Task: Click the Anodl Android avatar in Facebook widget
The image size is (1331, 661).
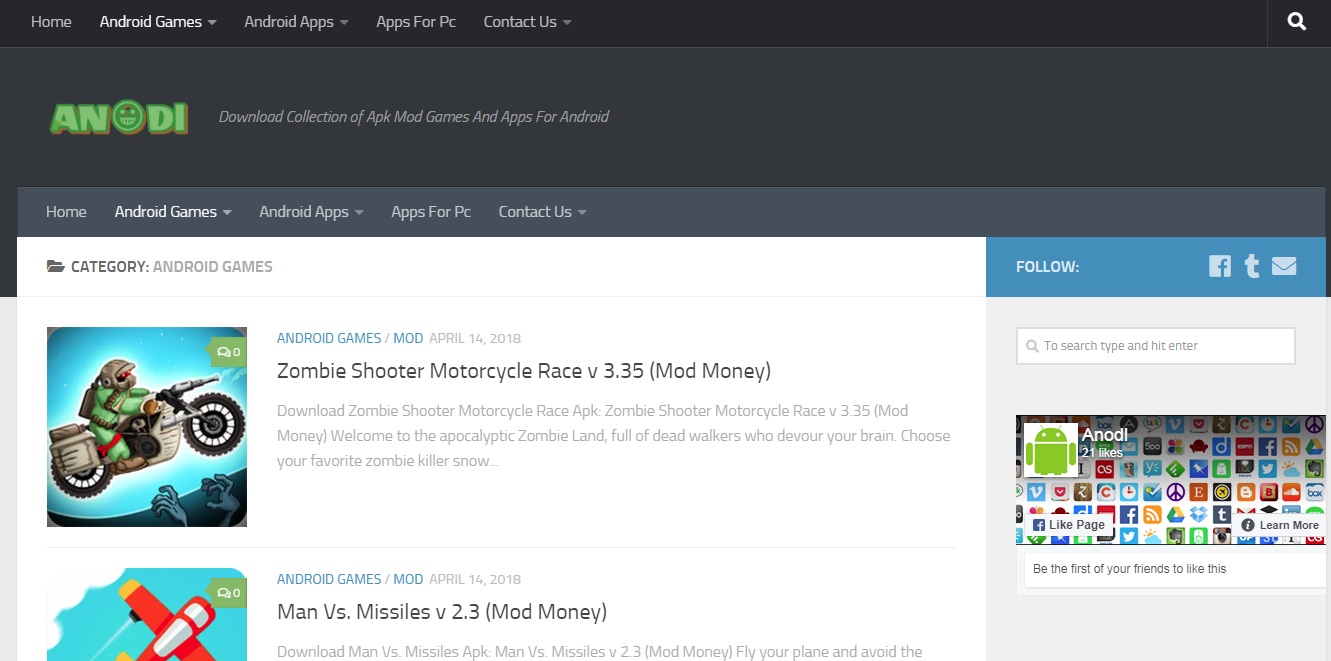Action: [1050, 450]
